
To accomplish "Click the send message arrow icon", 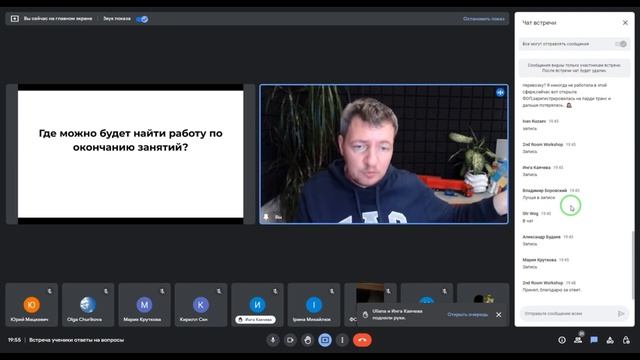I will [621, 313].
